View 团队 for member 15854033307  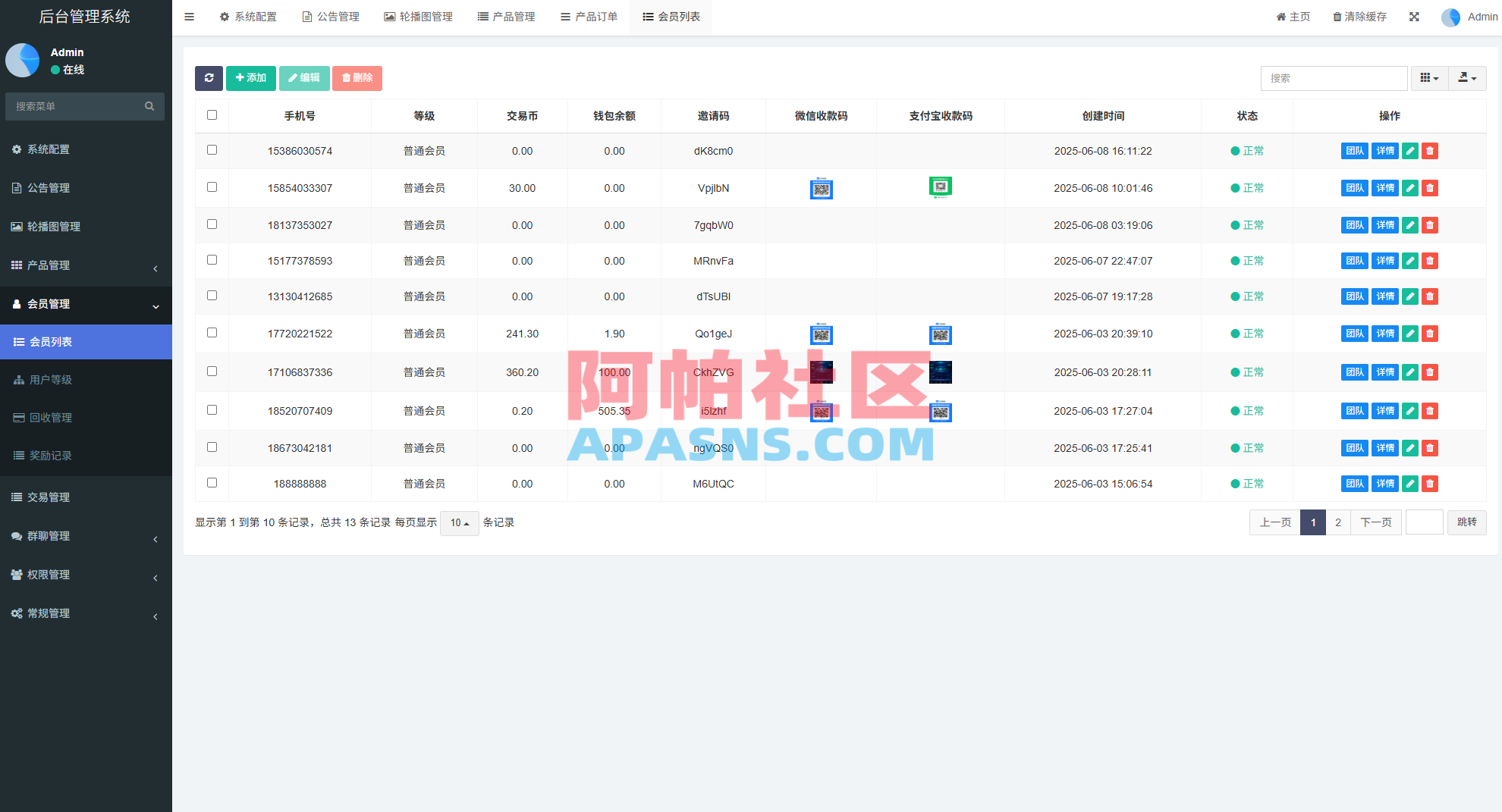[1355, 188]
